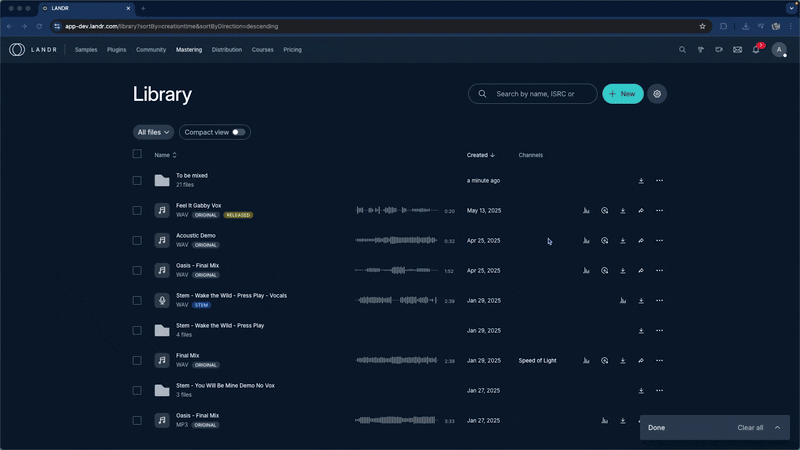Click Clear all in the Done panel
The width and height of the screenshot is (800, 450).
click(750, 428)
